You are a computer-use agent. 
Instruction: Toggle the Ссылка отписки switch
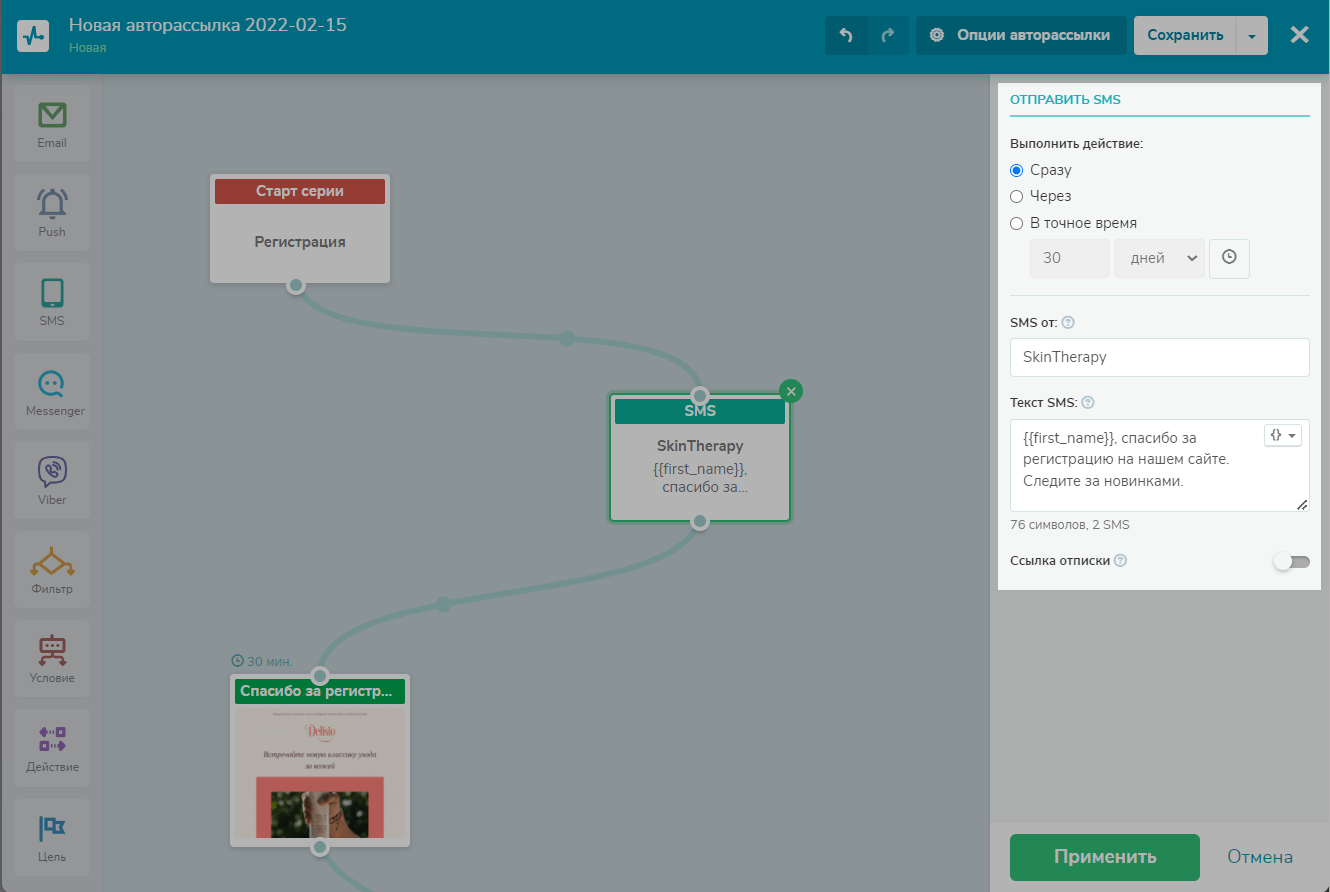tap(1291, 561)
